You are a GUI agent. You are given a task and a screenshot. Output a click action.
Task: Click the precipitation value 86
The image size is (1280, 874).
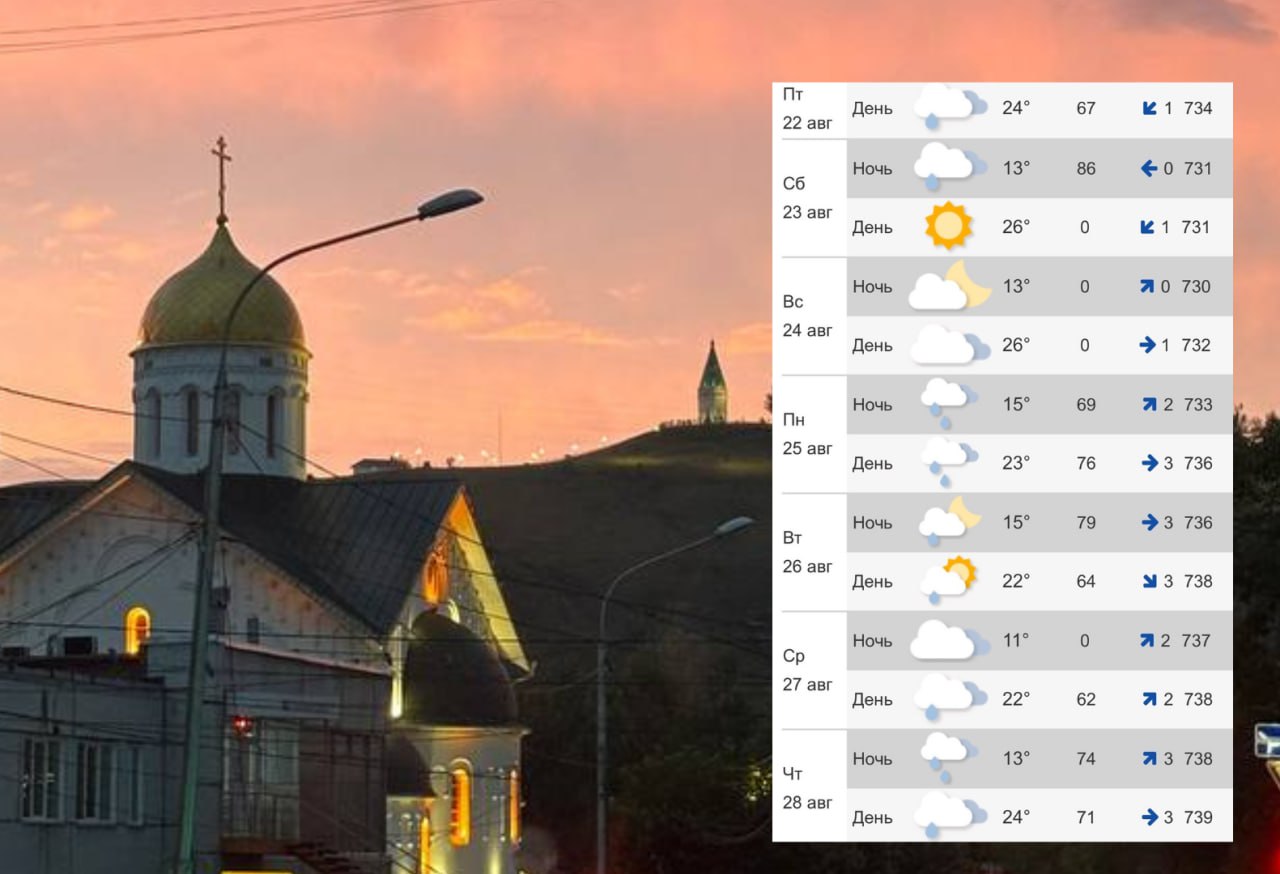click(1086, 168)
